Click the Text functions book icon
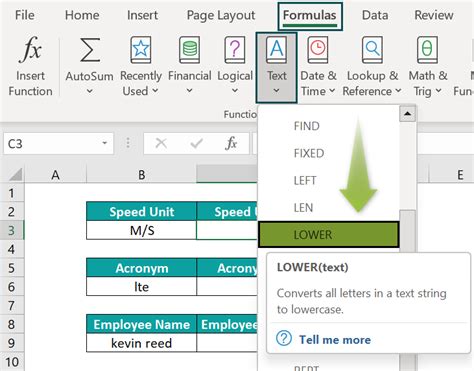The height and width of the screenshot is (371, 474). [x=276, y=50]
